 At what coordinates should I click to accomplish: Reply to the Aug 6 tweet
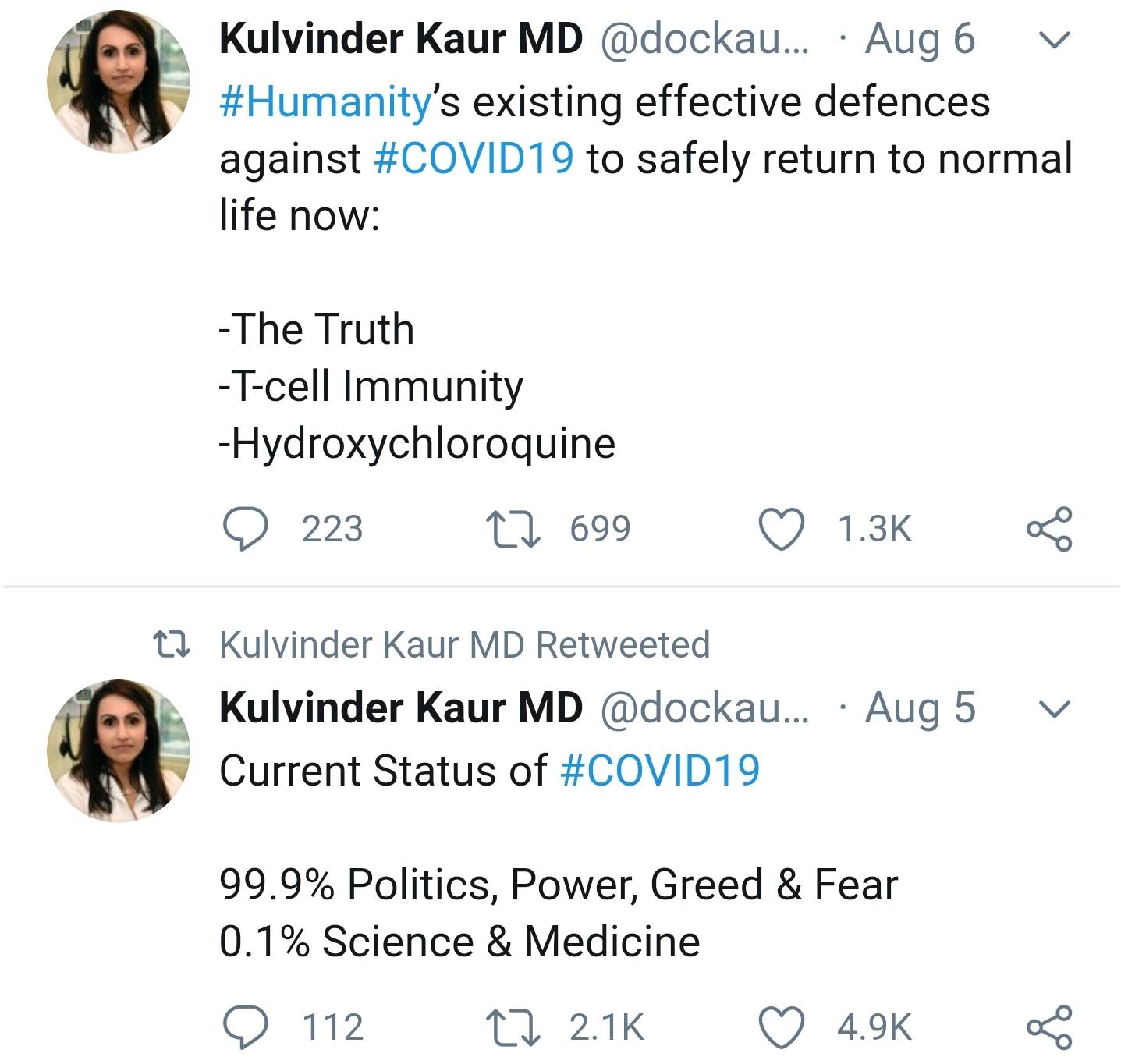[246, 529]
